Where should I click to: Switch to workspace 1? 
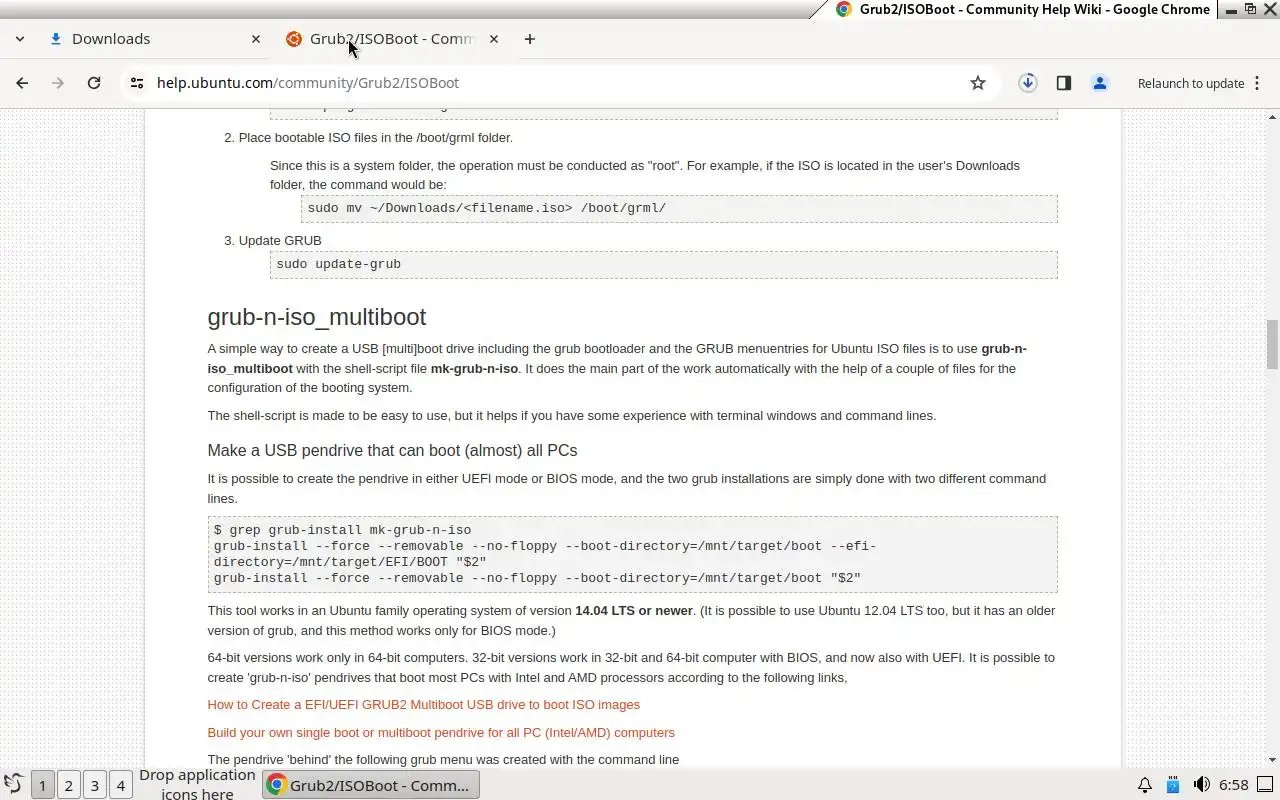pos(42,785)
